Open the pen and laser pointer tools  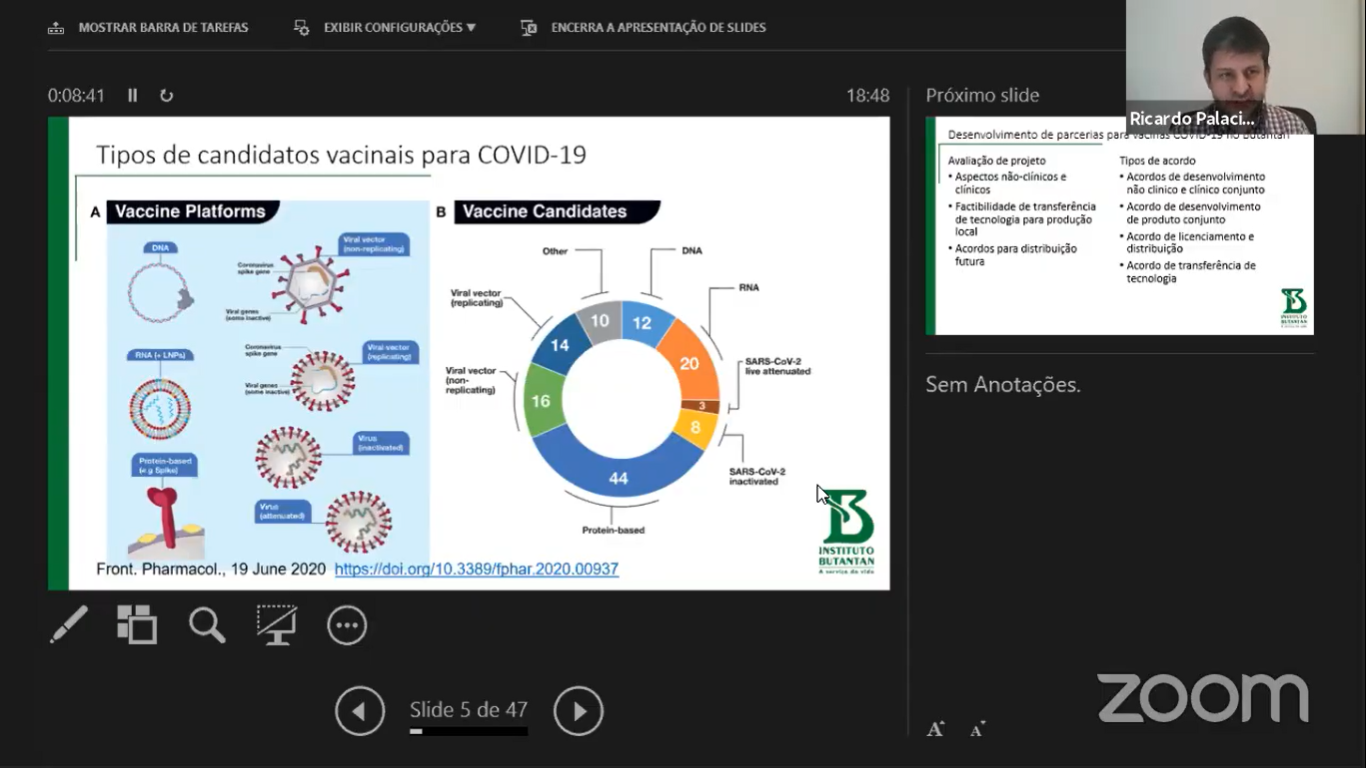tap(69, 625)
